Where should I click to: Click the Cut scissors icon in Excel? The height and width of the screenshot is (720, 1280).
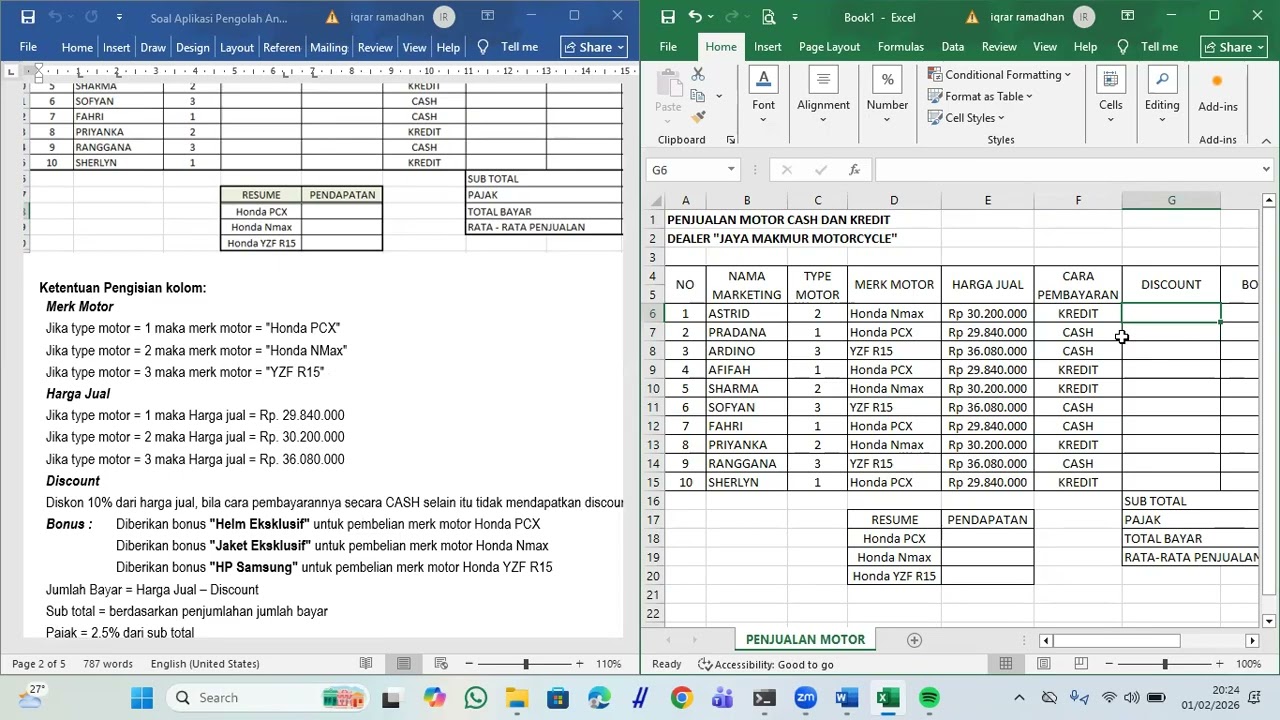click(698, 75)
